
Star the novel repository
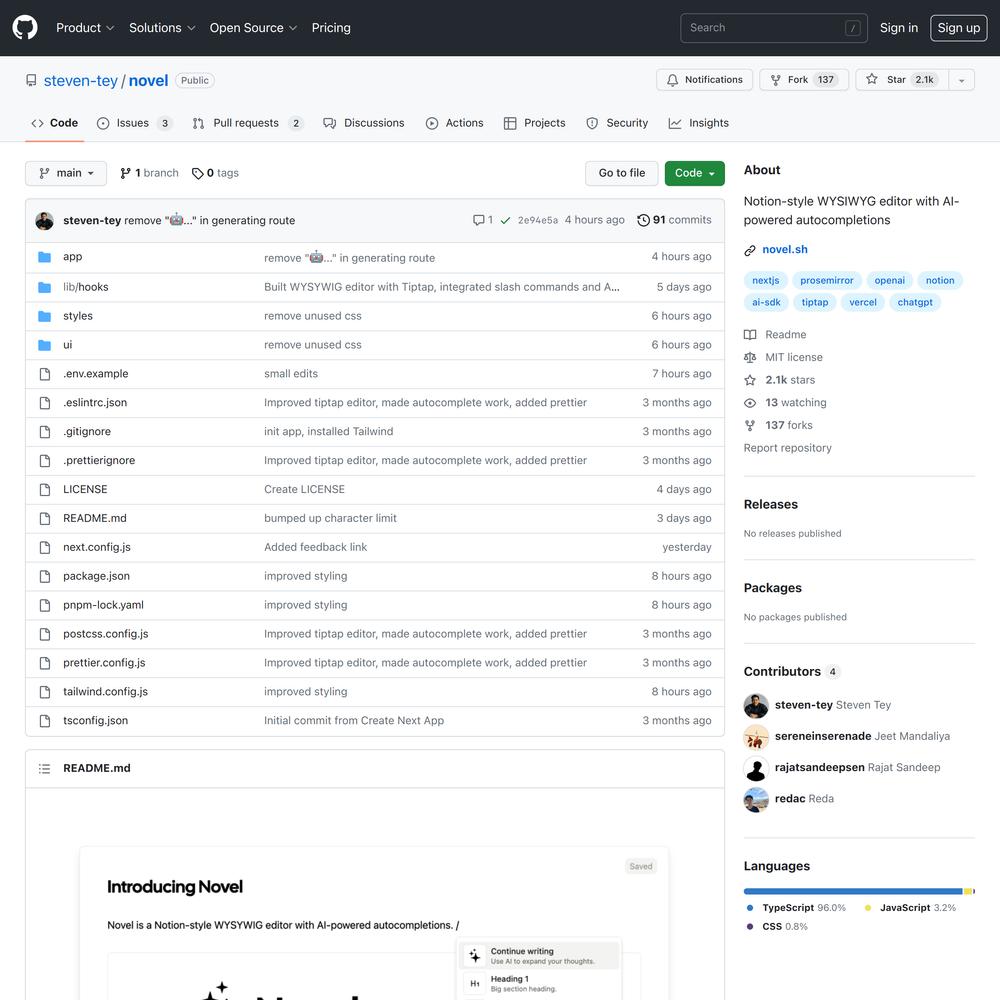902,80
